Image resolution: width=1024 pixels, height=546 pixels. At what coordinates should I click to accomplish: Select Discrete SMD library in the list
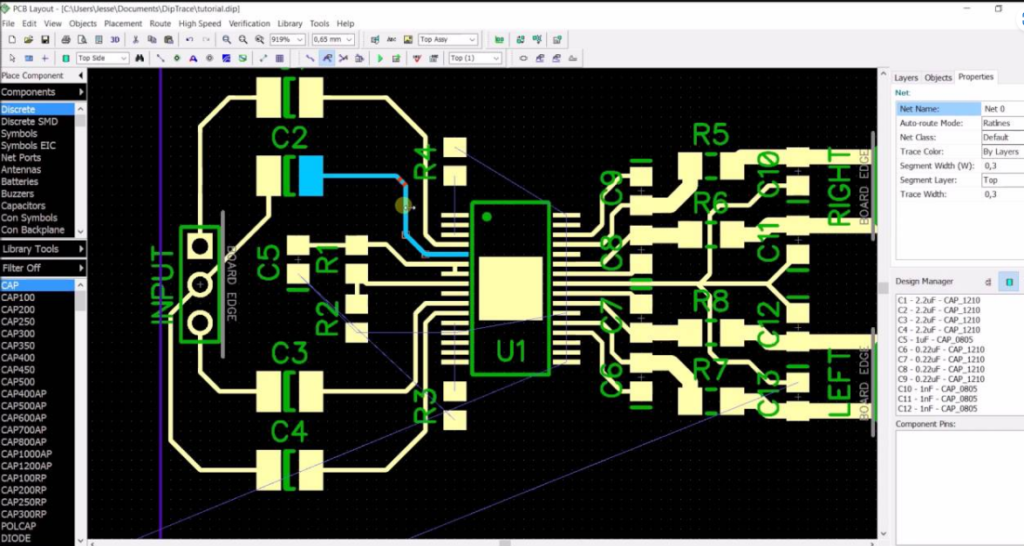[x=29, y=121]
